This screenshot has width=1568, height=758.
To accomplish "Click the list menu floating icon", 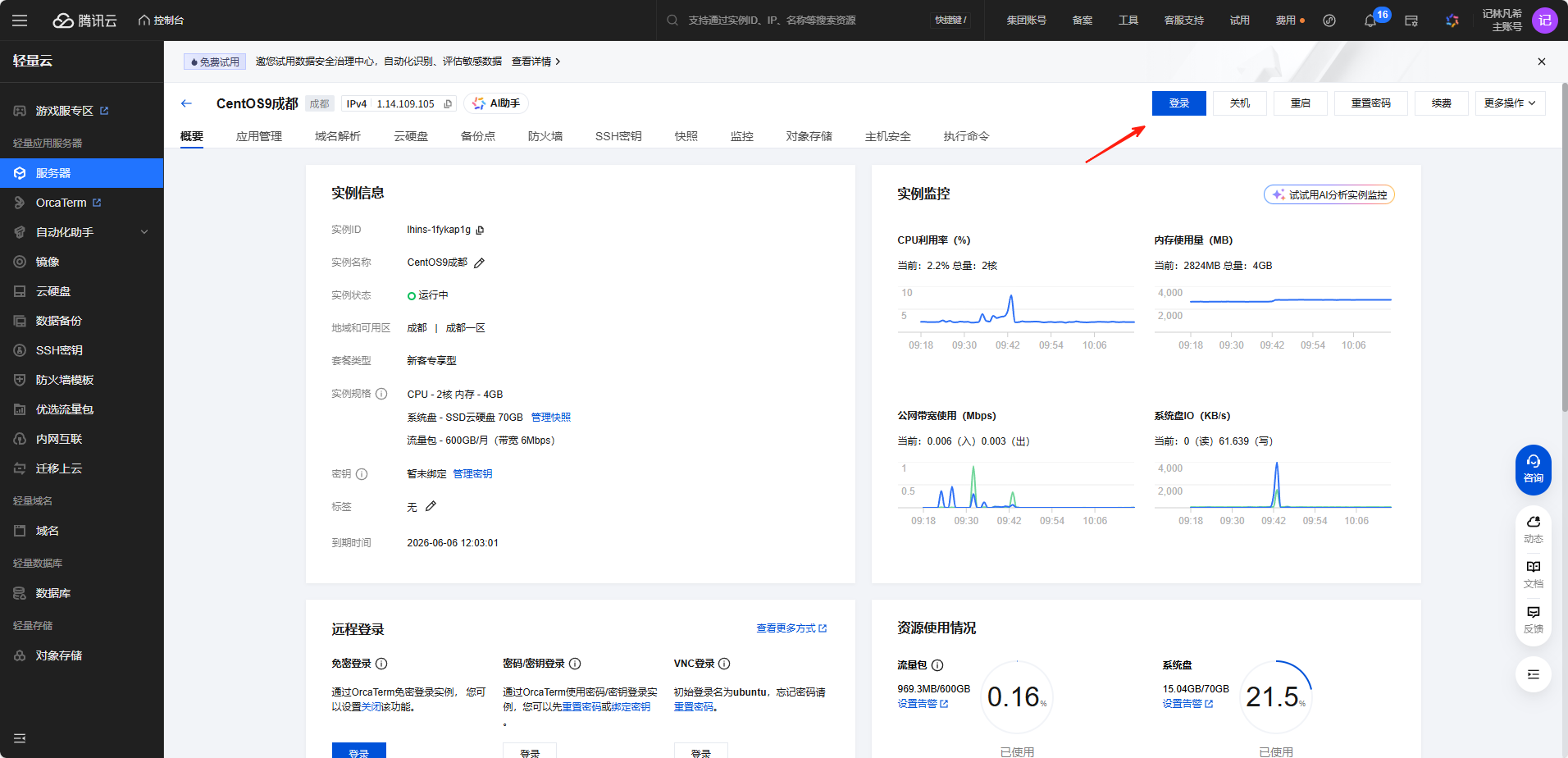I will 1534,674.
